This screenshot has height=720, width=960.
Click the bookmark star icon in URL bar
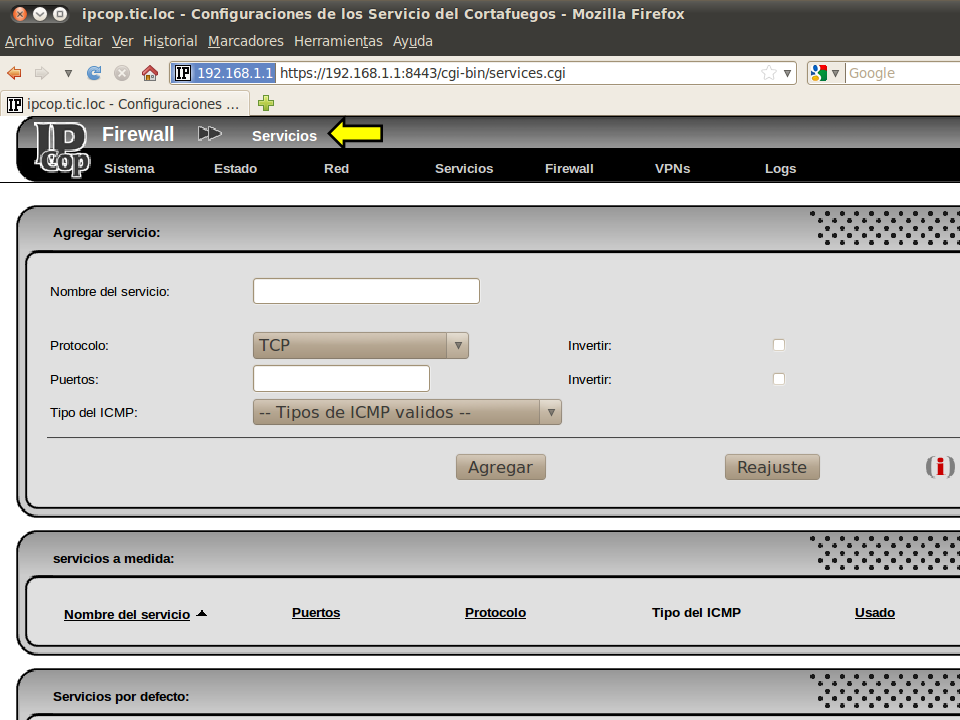coord(768,73)
